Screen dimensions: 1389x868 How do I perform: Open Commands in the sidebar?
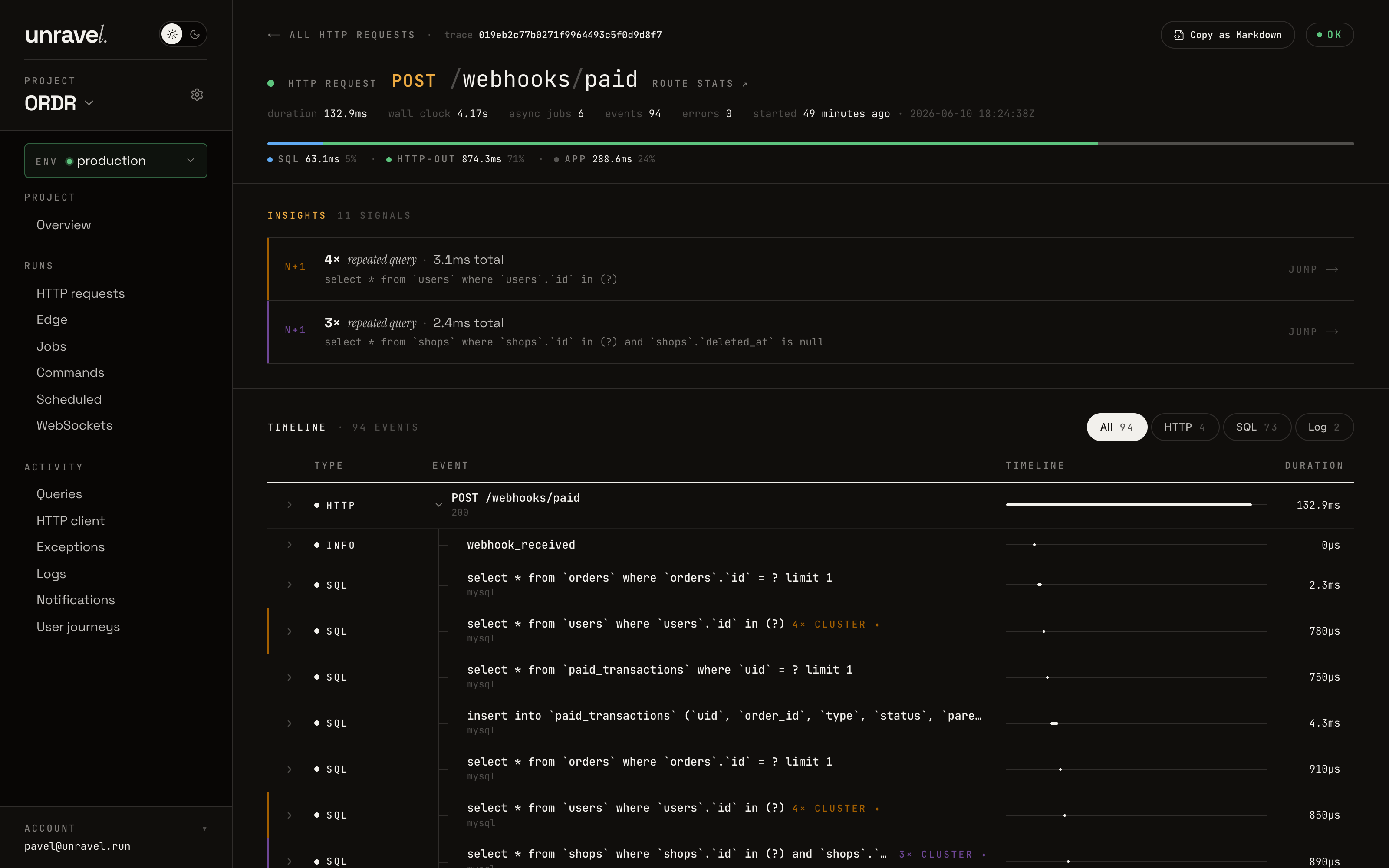pos(70,372)
